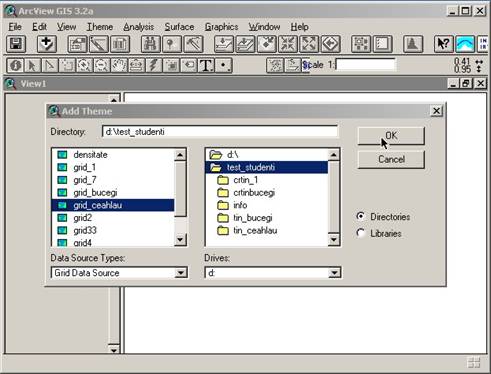Screen dimensions: 491x374
Task: Click the Locate Address pushpin icon
Action: 172,44
